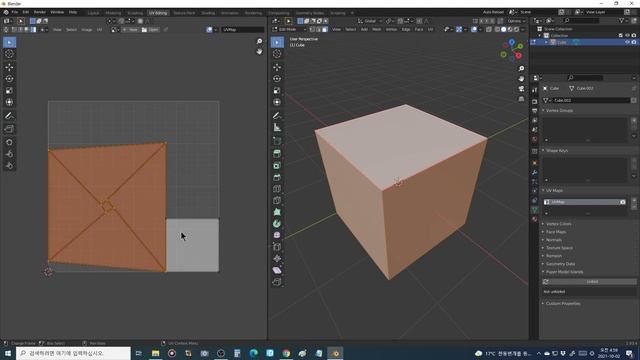Click the viewport camera view icon

point(521,89)
